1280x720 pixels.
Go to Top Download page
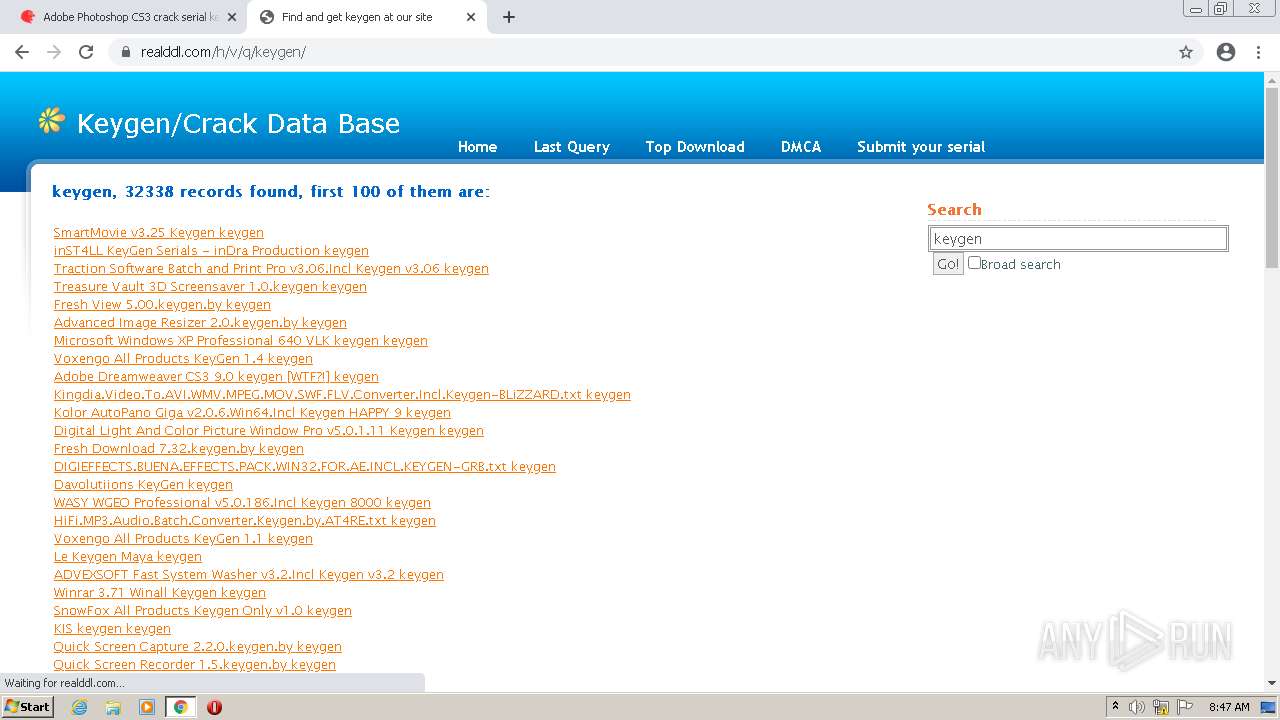pyautogui.click(x=695, y=147)
